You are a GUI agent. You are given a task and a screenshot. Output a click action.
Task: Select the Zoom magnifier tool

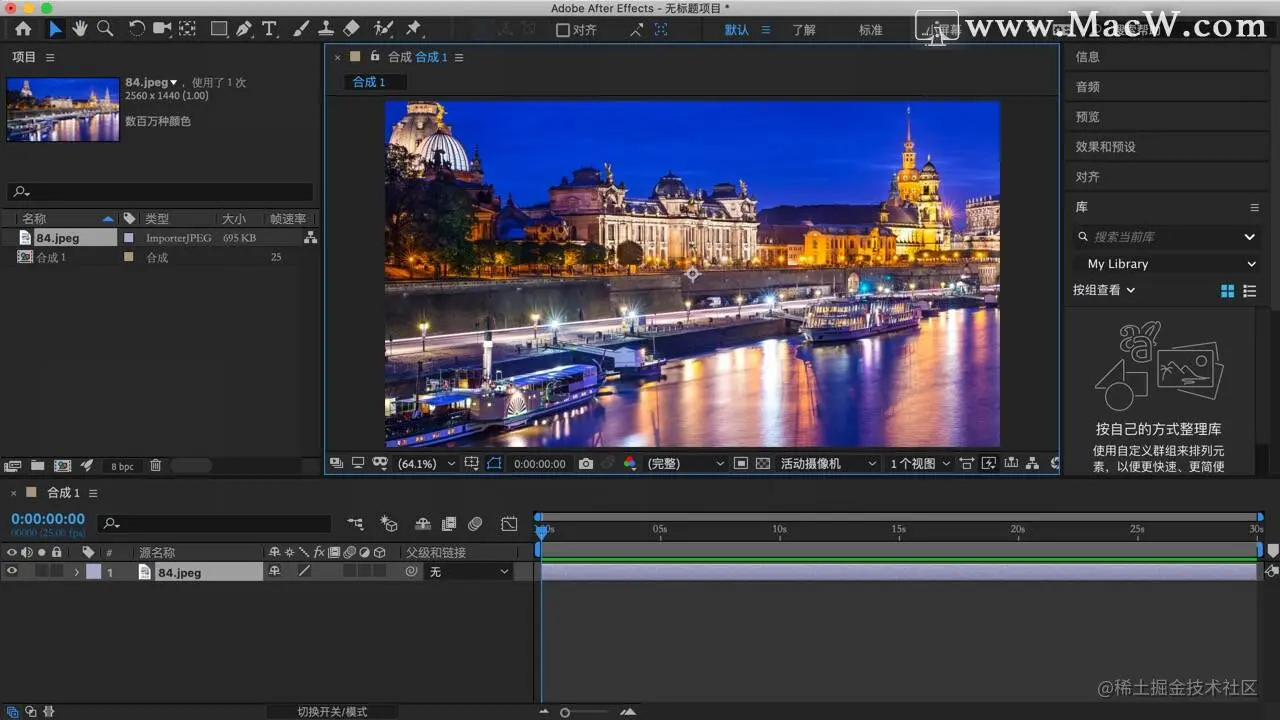(x=105, y=29)
